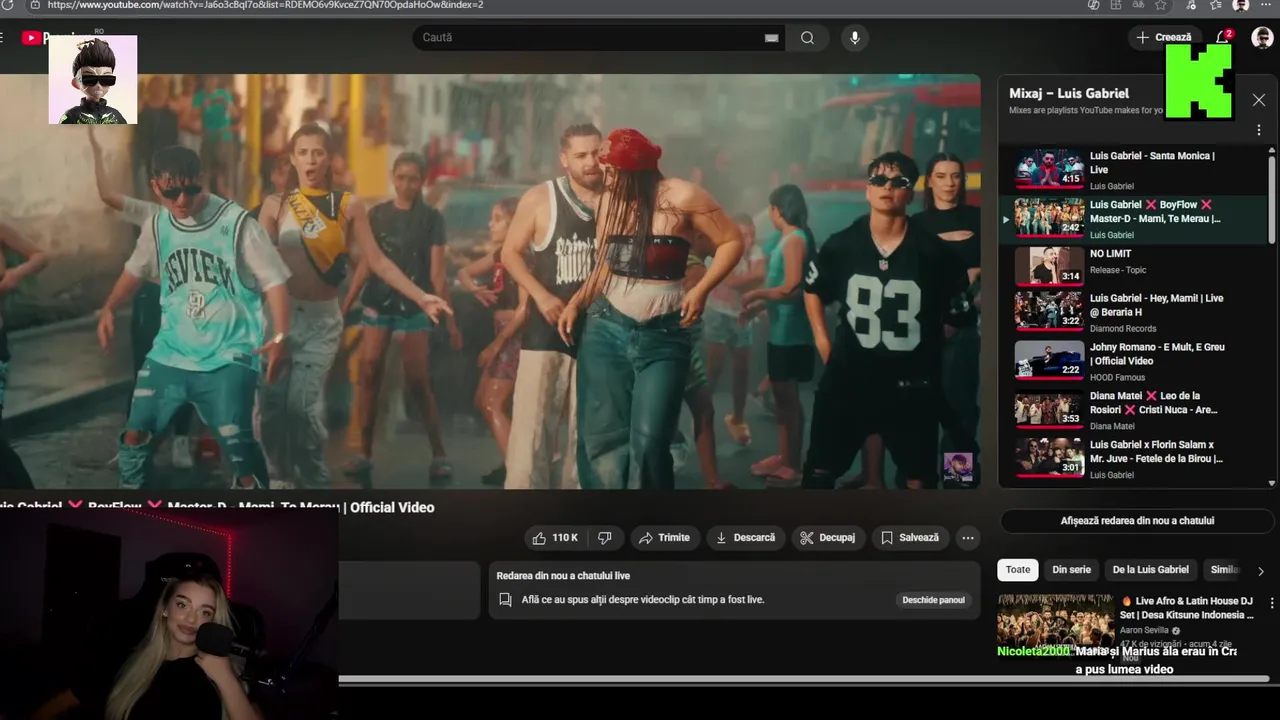Click the Trimite share button
Screen dimensions: 1280x720
pyautogui.click(x=664, y=538)
